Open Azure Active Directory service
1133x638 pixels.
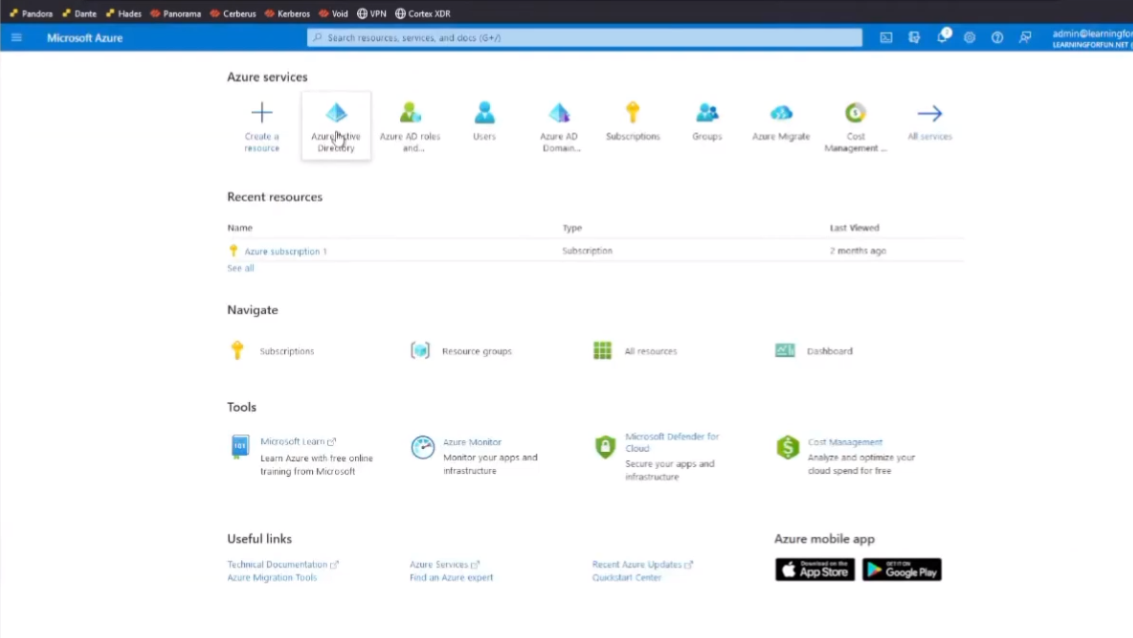tap(336, 126)
